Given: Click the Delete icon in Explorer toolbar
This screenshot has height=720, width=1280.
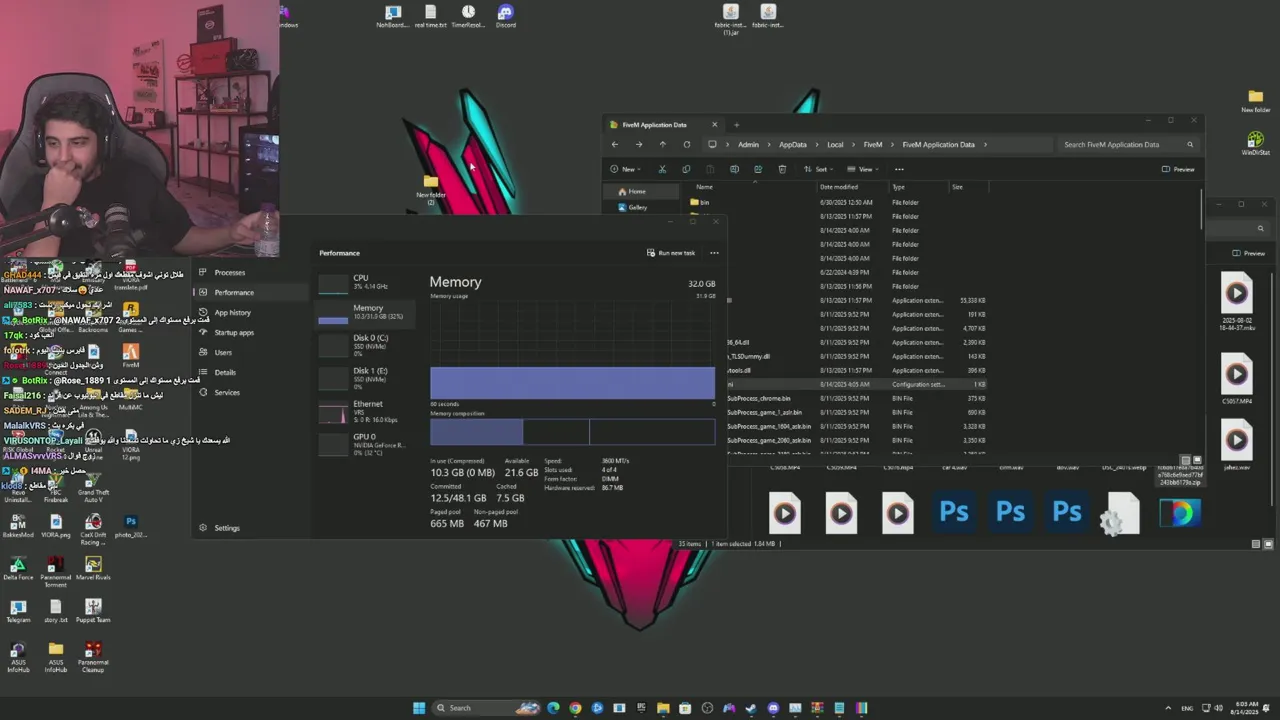Looking at the screenshot, I should point(782,169).
